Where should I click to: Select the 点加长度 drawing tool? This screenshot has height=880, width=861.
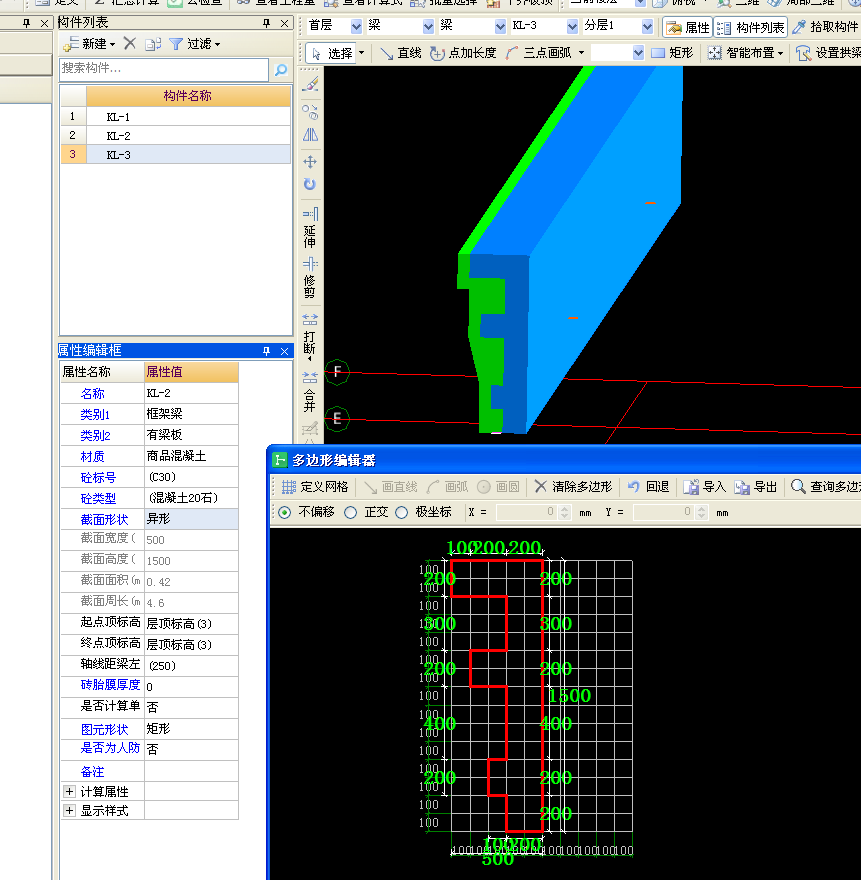464,53
